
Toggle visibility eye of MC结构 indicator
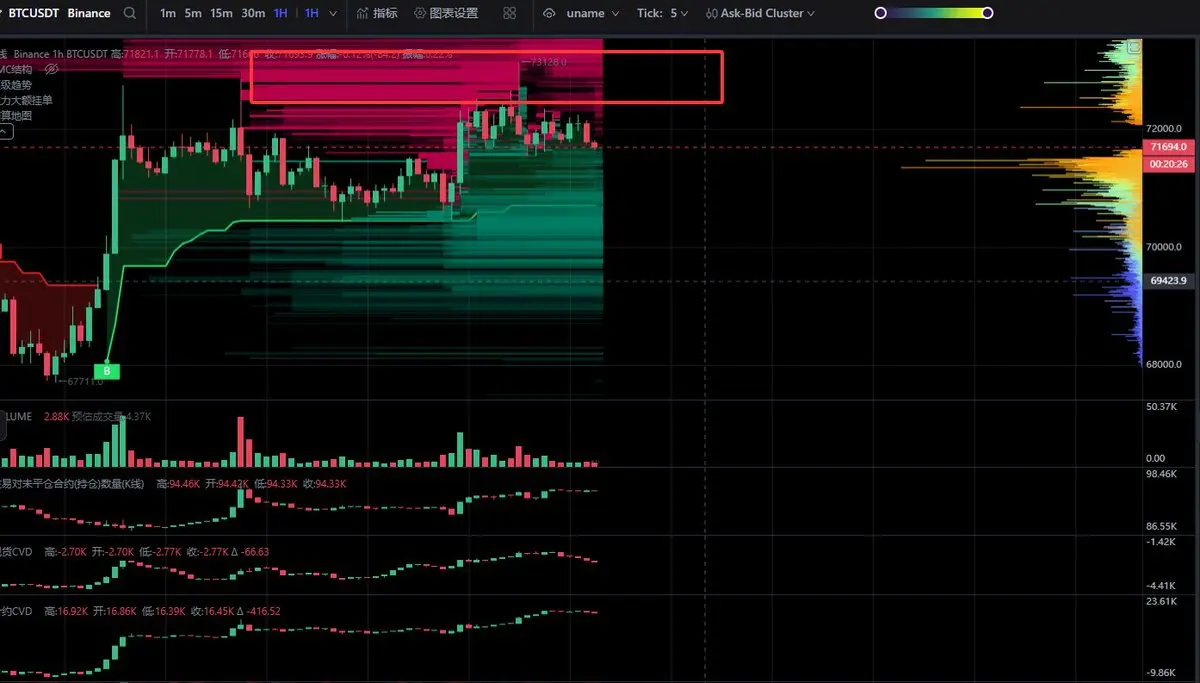pos(52,69)
